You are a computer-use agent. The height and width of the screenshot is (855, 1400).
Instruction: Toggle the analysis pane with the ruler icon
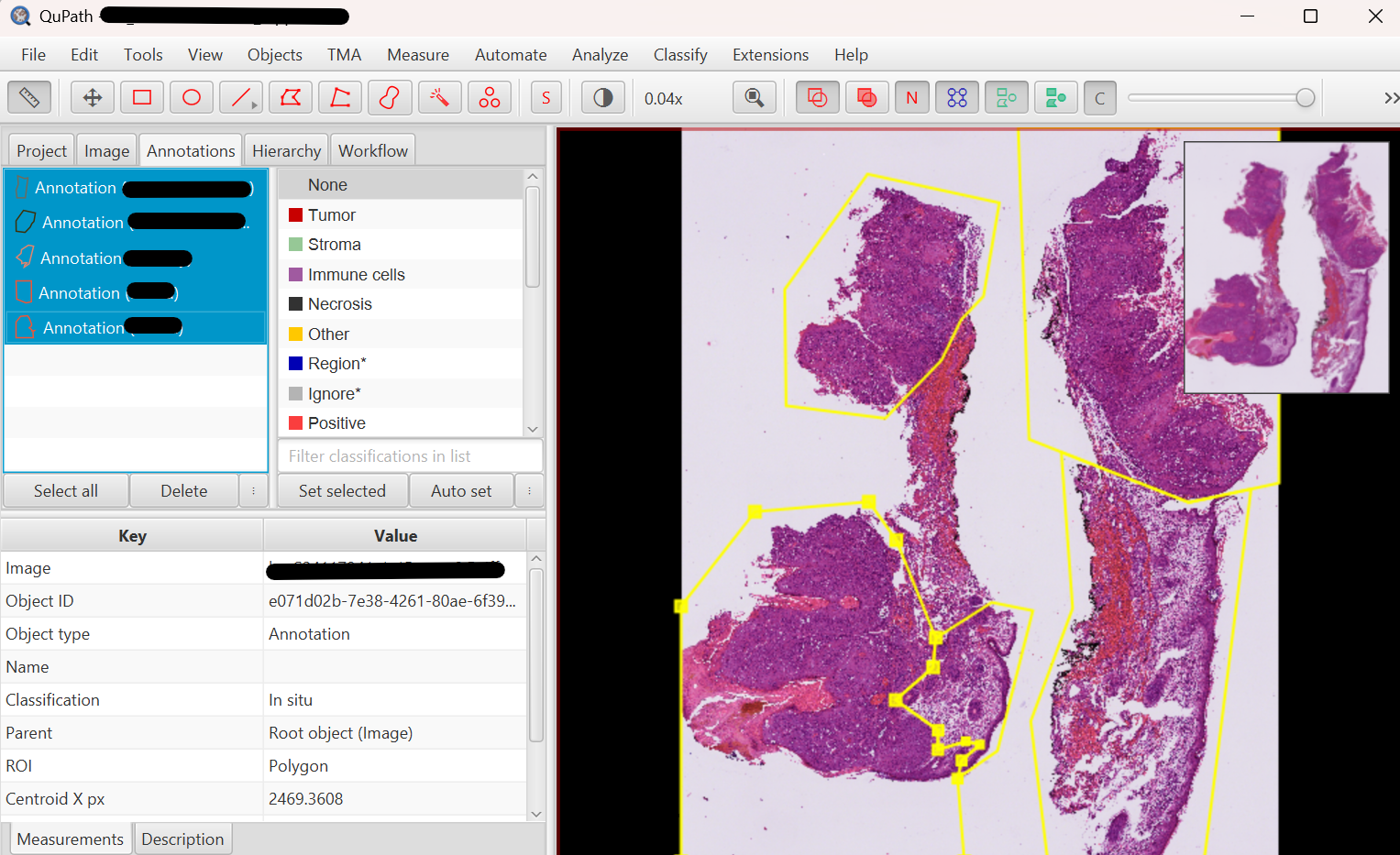click(x=29, y=97)
